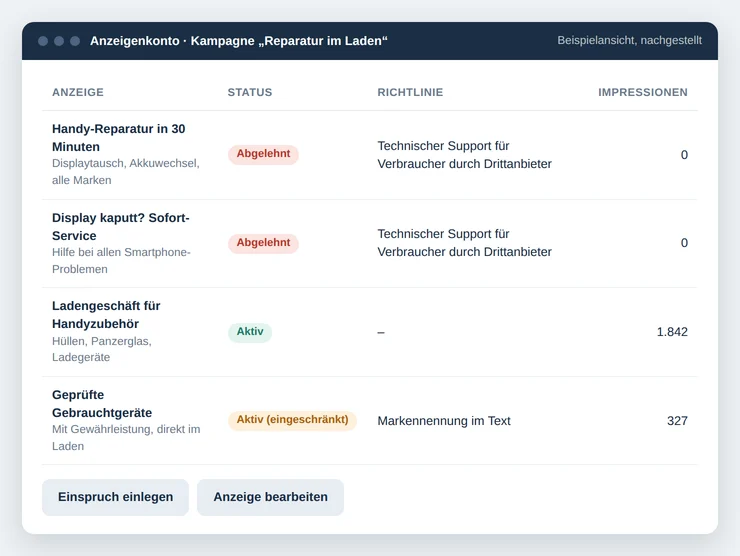This screenshot has height=556, width=740.
Task: Click impressions value 0 for Display kaputt
Action: tap(684, 243)
